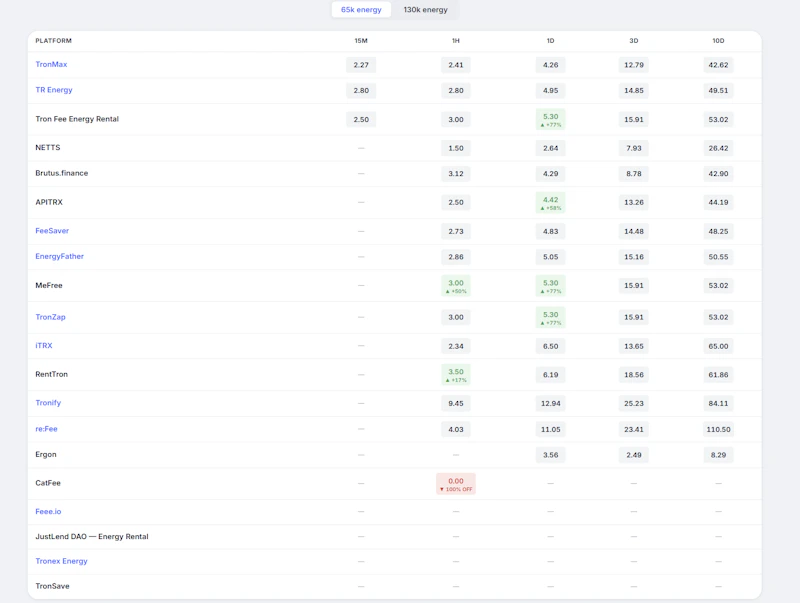Select FeeSaver 1H price 2.73
This screenshot has width=800, height=603.
tap(456, 231)
